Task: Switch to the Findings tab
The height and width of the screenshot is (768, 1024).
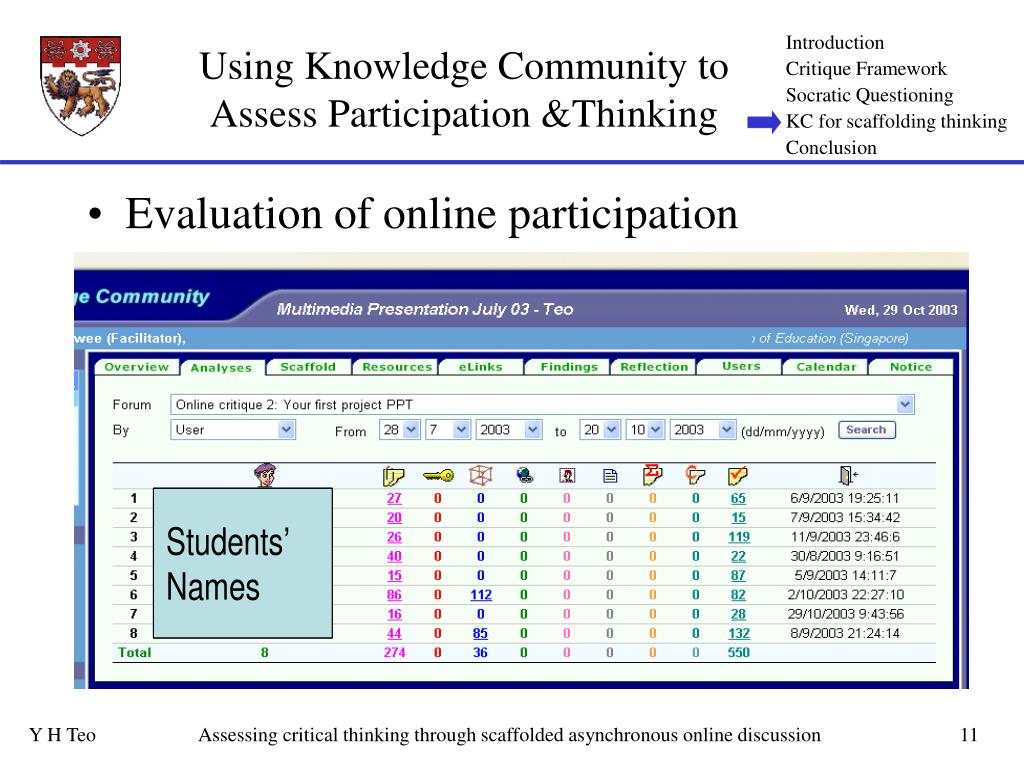Action: (x=569, y=367)
